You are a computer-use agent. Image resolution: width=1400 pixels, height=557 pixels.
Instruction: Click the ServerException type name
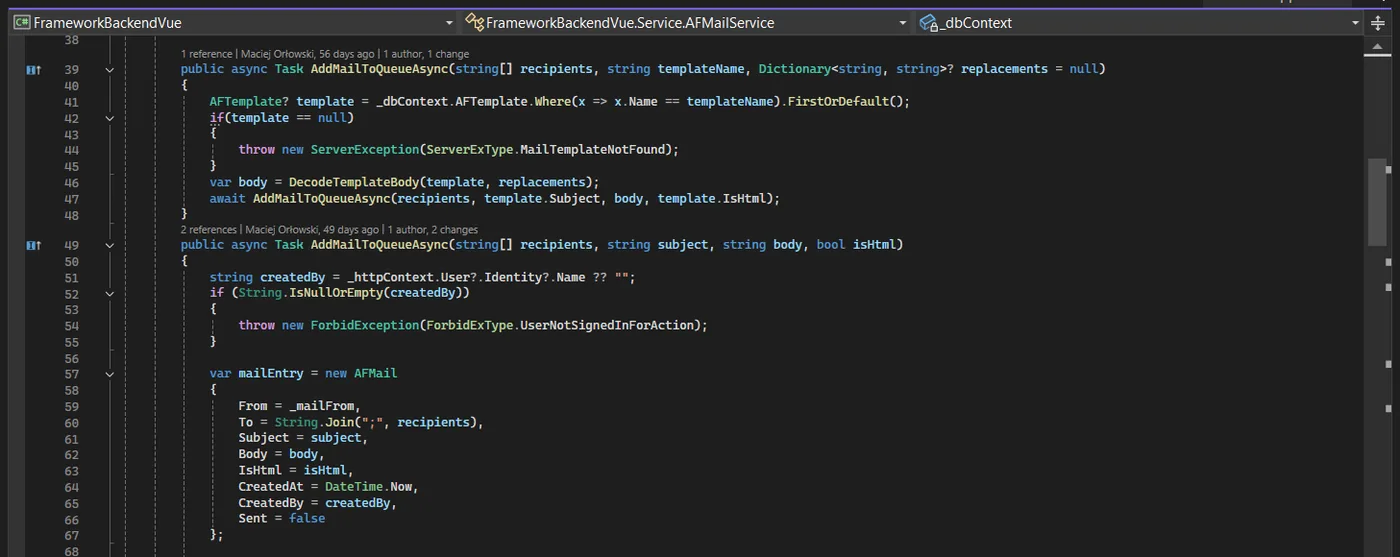click(x=365, y=150)
